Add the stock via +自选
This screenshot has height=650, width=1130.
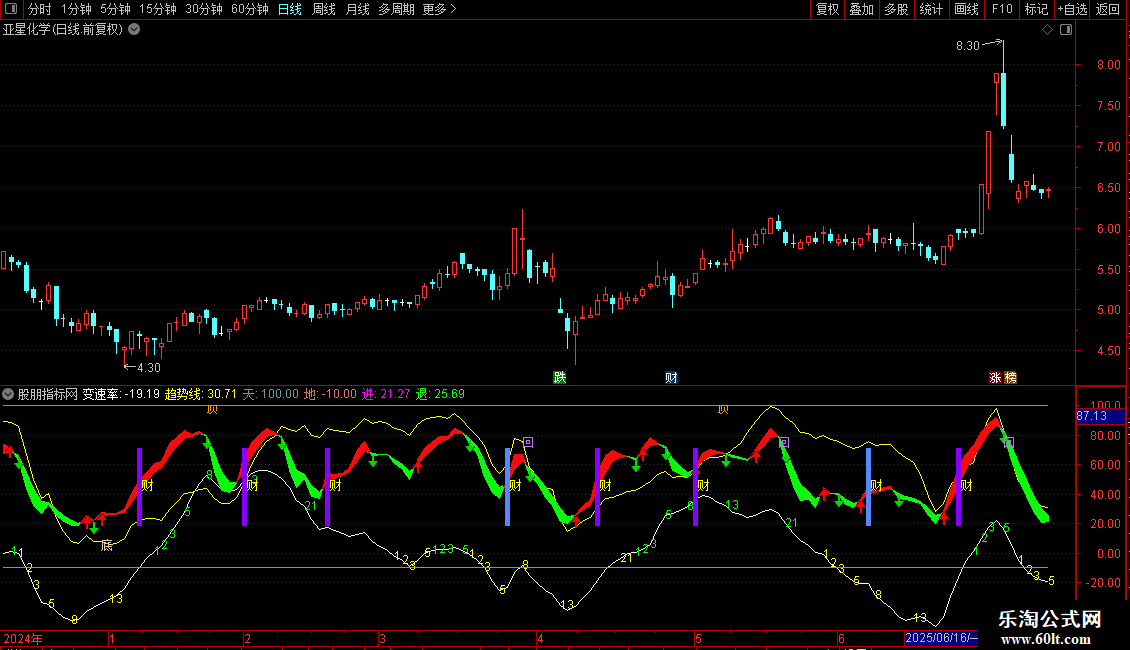(1070, 10)
